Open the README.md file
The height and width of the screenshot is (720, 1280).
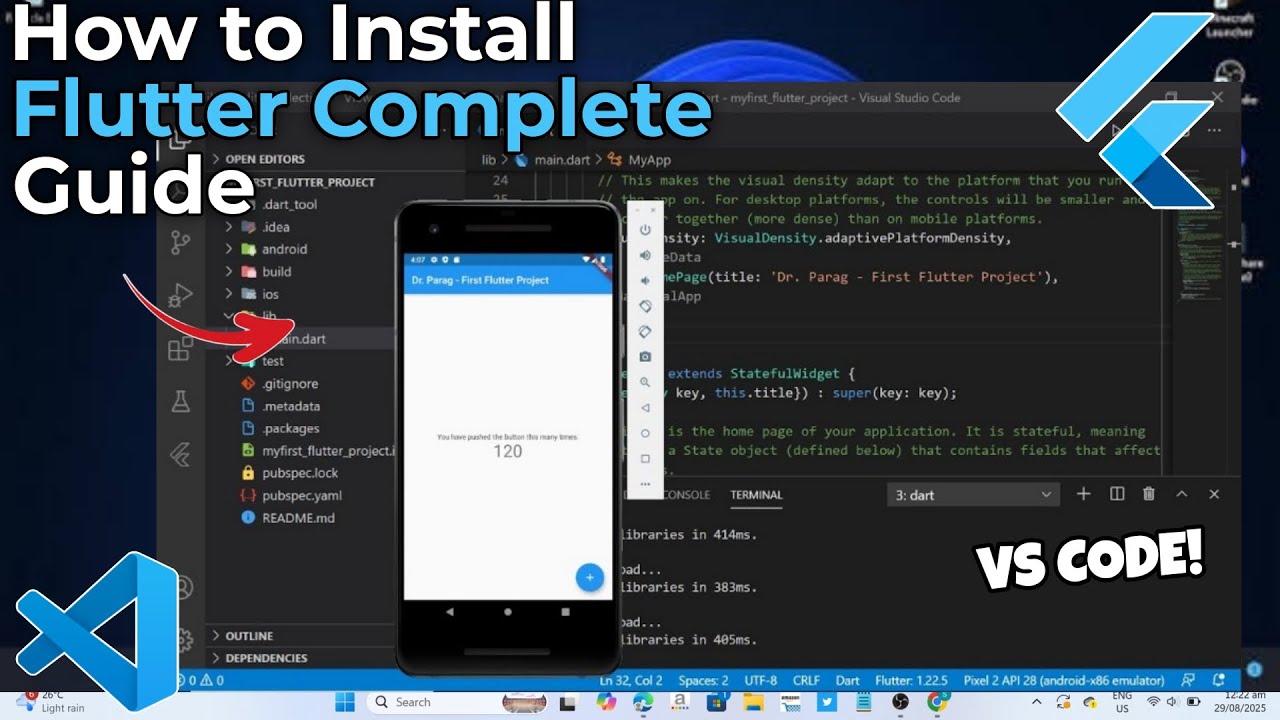click(x=298, y=518)
